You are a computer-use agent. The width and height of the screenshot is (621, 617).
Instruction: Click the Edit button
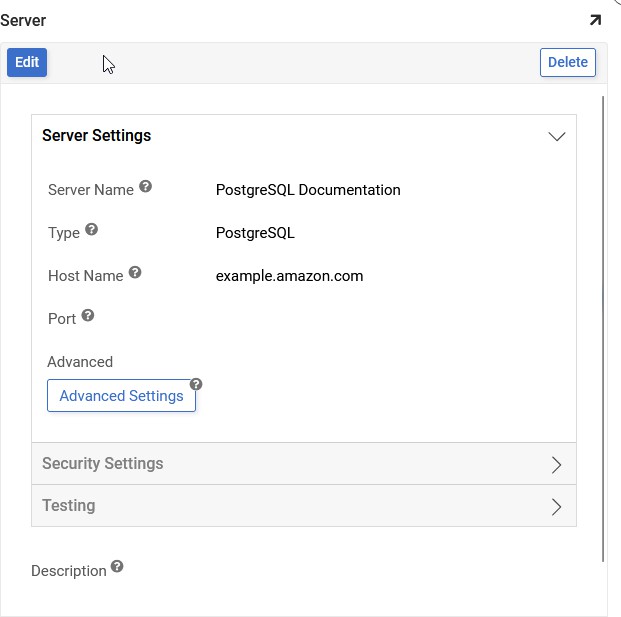(x=27, y=62)
